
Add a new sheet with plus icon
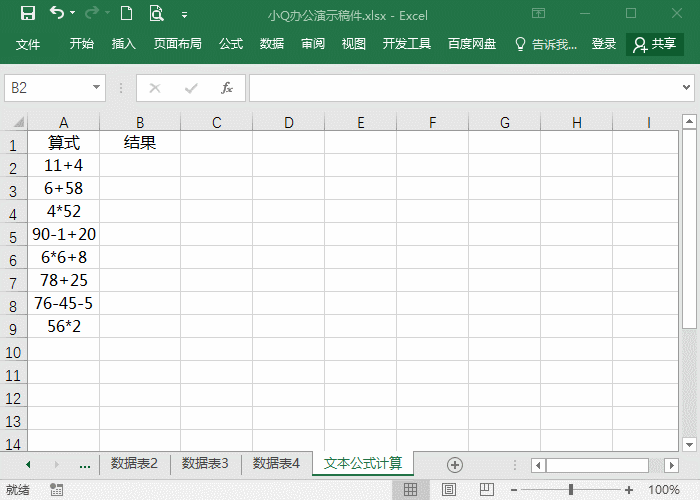pos(454,465)
